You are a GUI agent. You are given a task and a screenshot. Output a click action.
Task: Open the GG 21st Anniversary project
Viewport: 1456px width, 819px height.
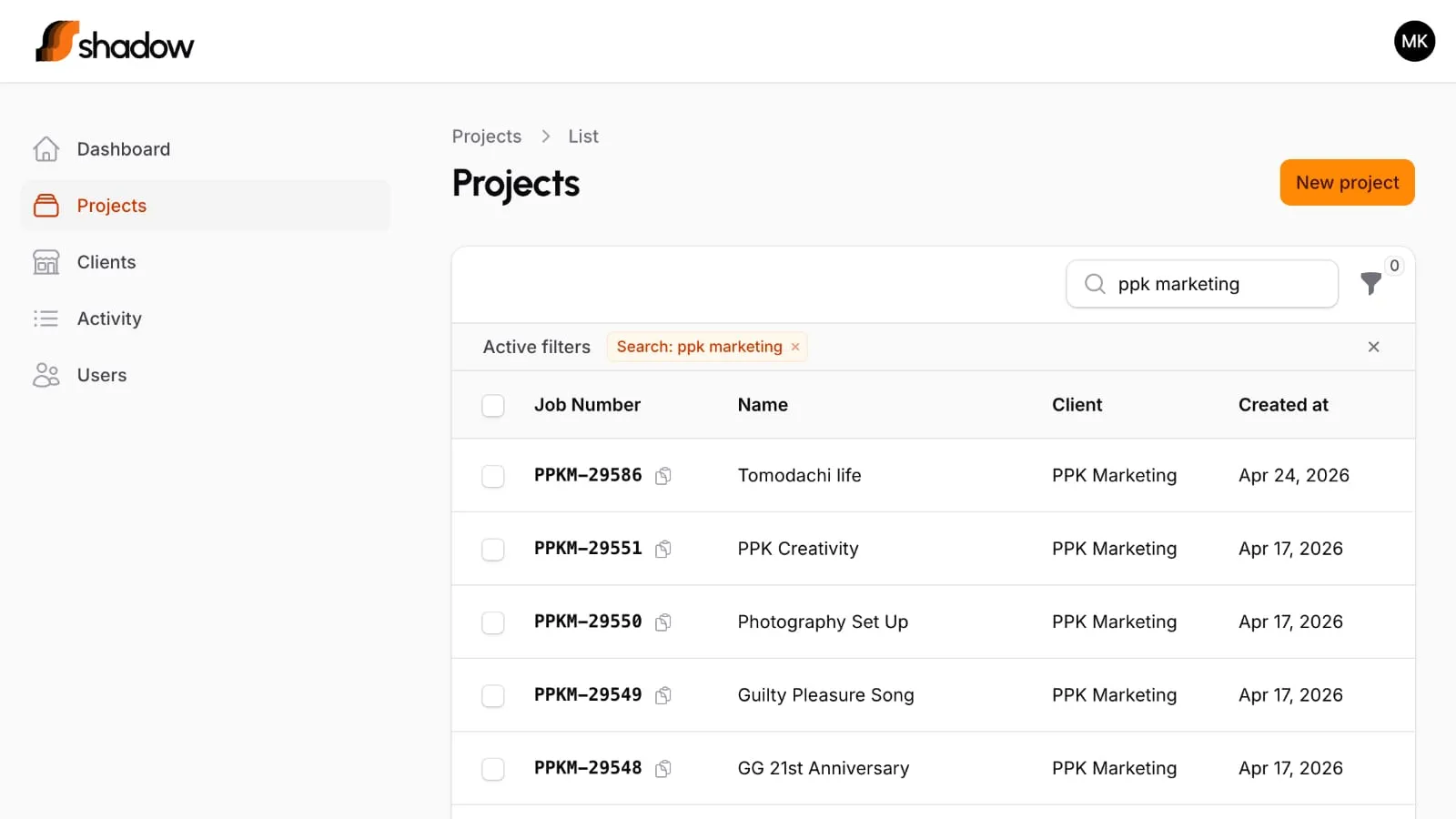(x=824, y=768)
